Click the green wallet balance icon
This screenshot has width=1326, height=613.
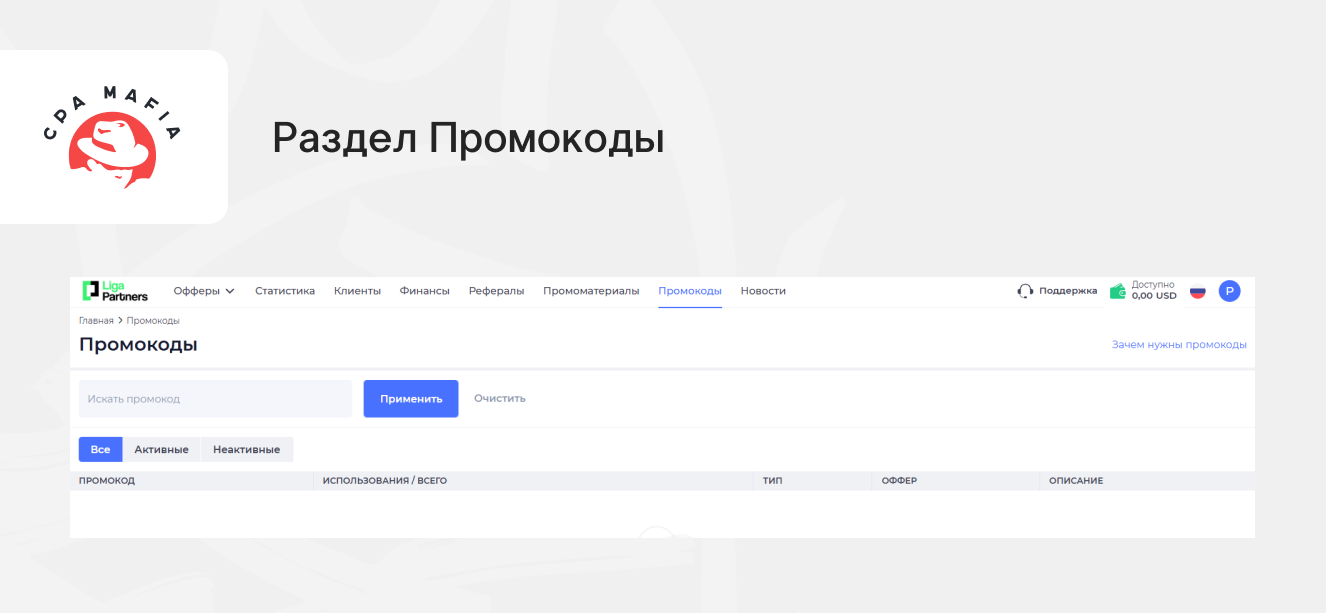[x=1118, y=291]
